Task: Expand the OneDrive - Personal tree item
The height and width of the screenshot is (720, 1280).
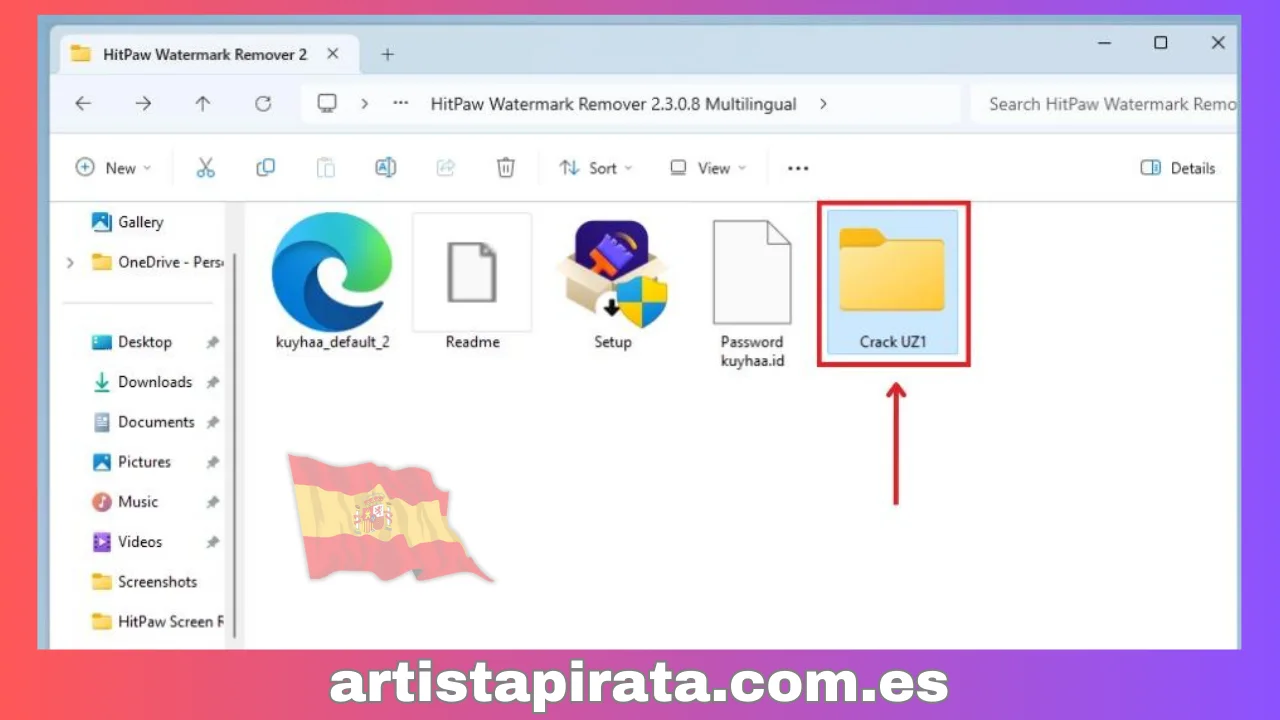Action: point(69,262)
